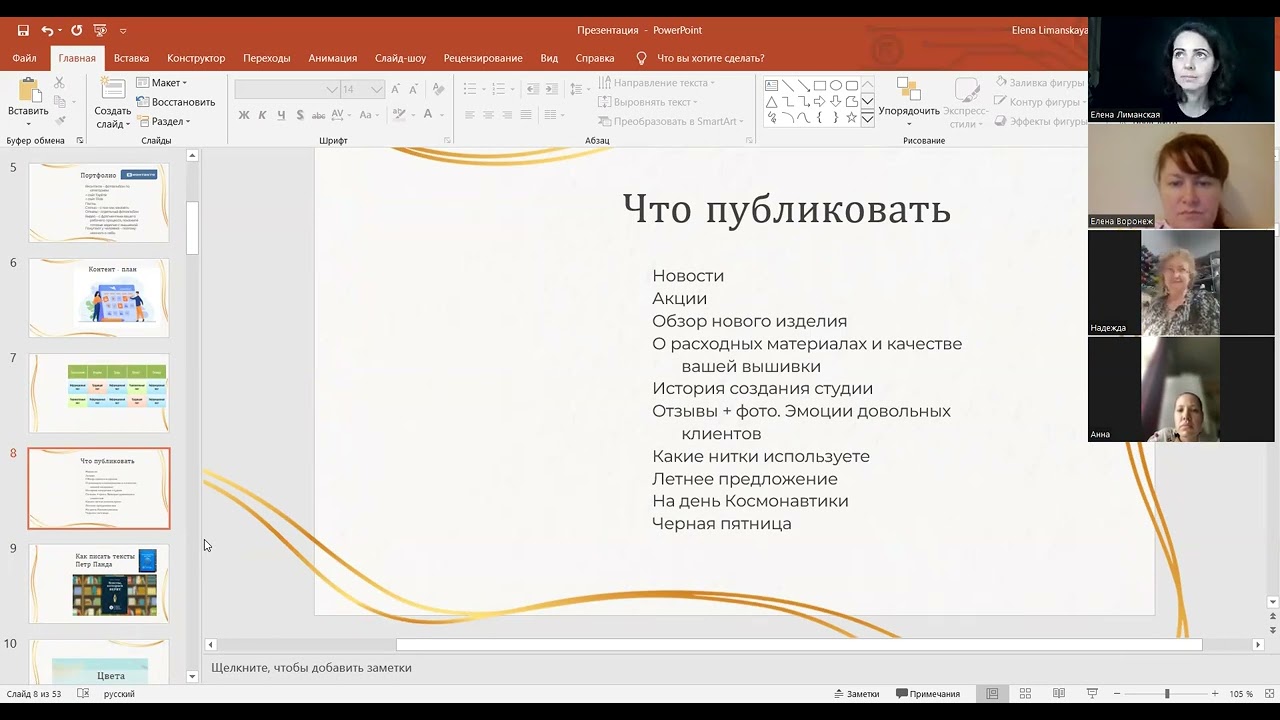Open the Раздел section dropdown
Screen dimensions: 1280x720
click(x=163, y=121)
